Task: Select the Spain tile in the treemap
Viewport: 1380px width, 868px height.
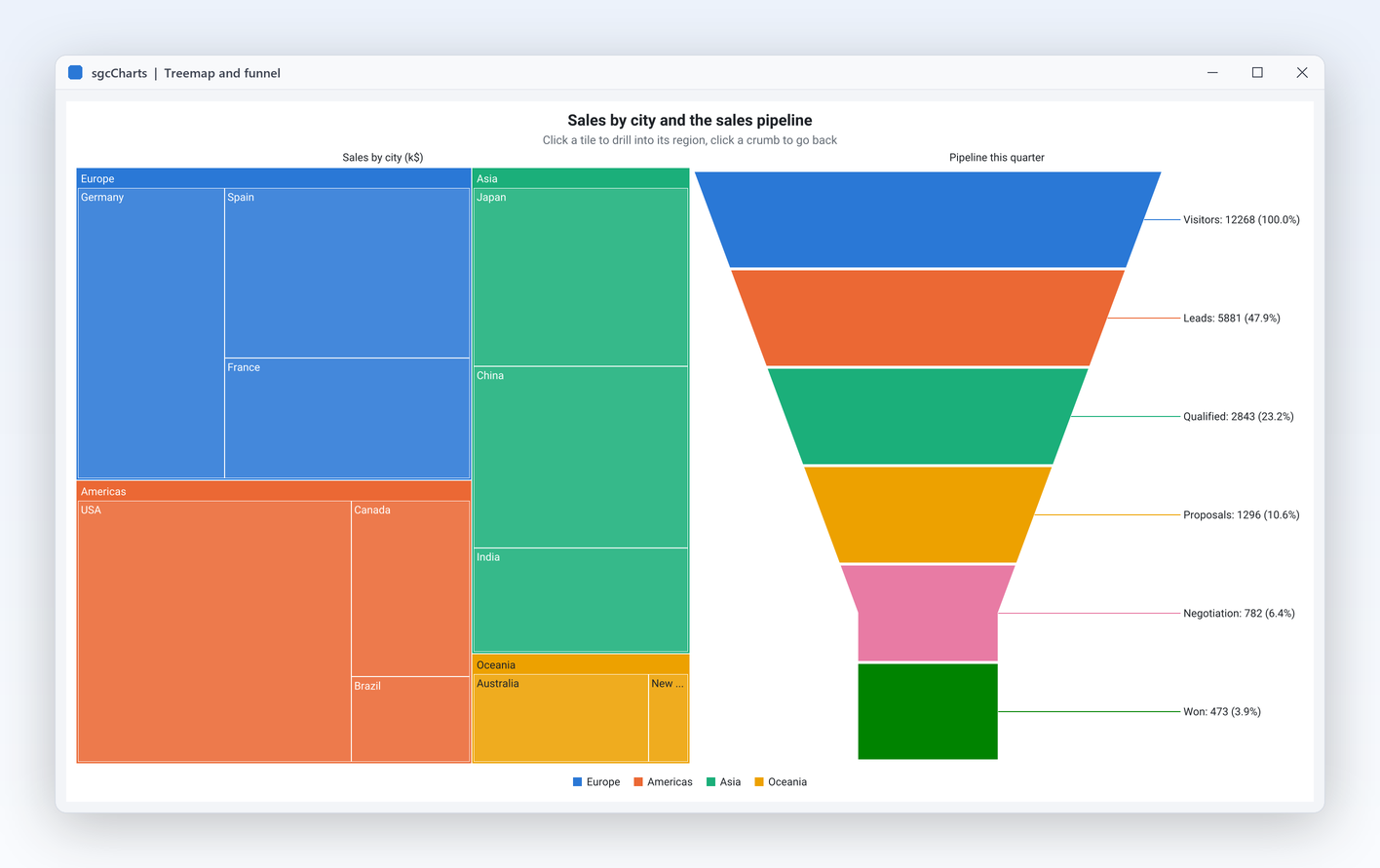Action: pyautogui.click(x=347, y=273)
